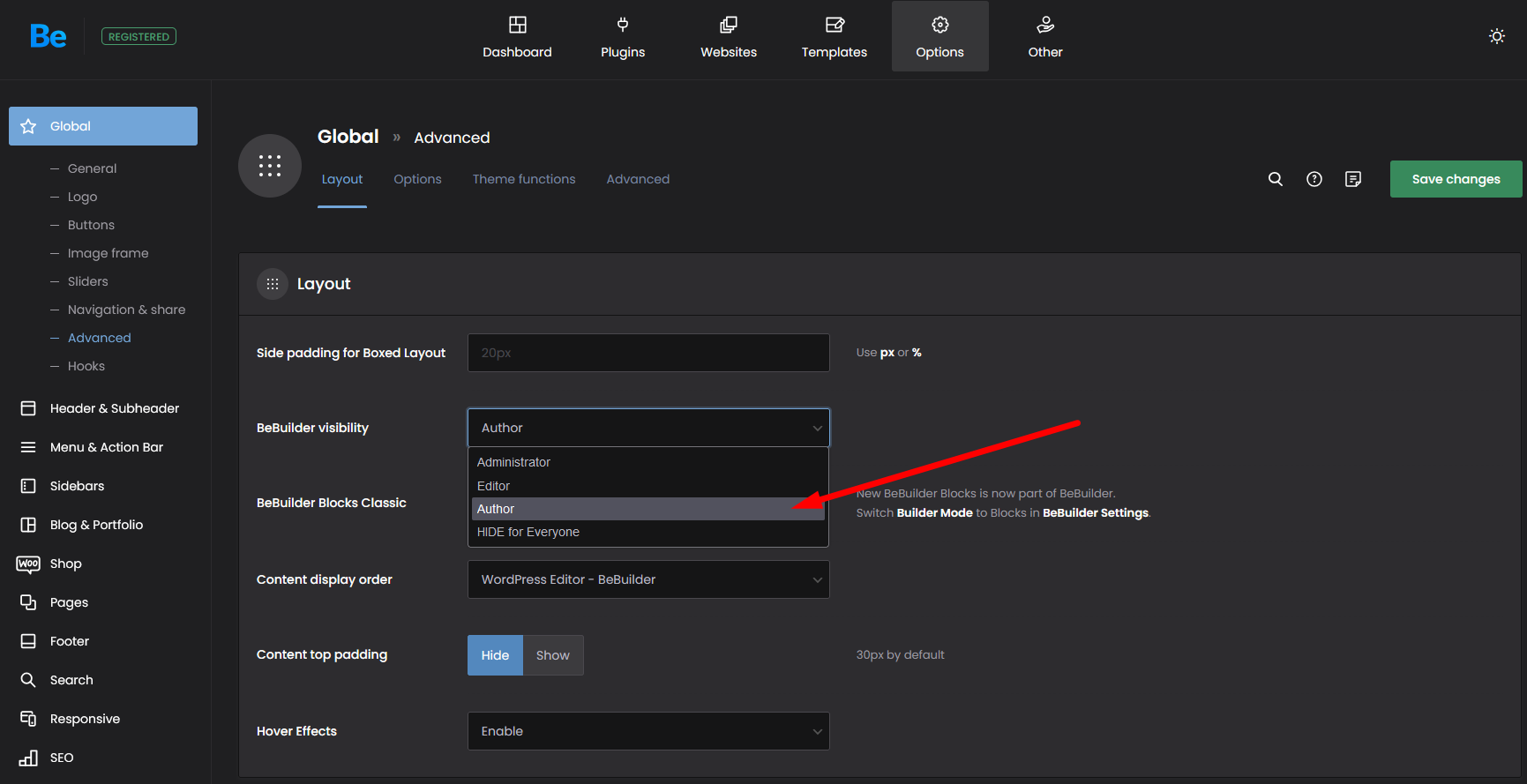Open Menu & Action Bar section label

point(107,447)
